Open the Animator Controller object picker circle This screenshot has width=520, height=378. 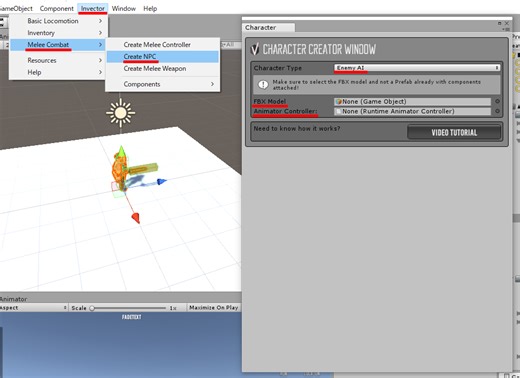point(497,111)
